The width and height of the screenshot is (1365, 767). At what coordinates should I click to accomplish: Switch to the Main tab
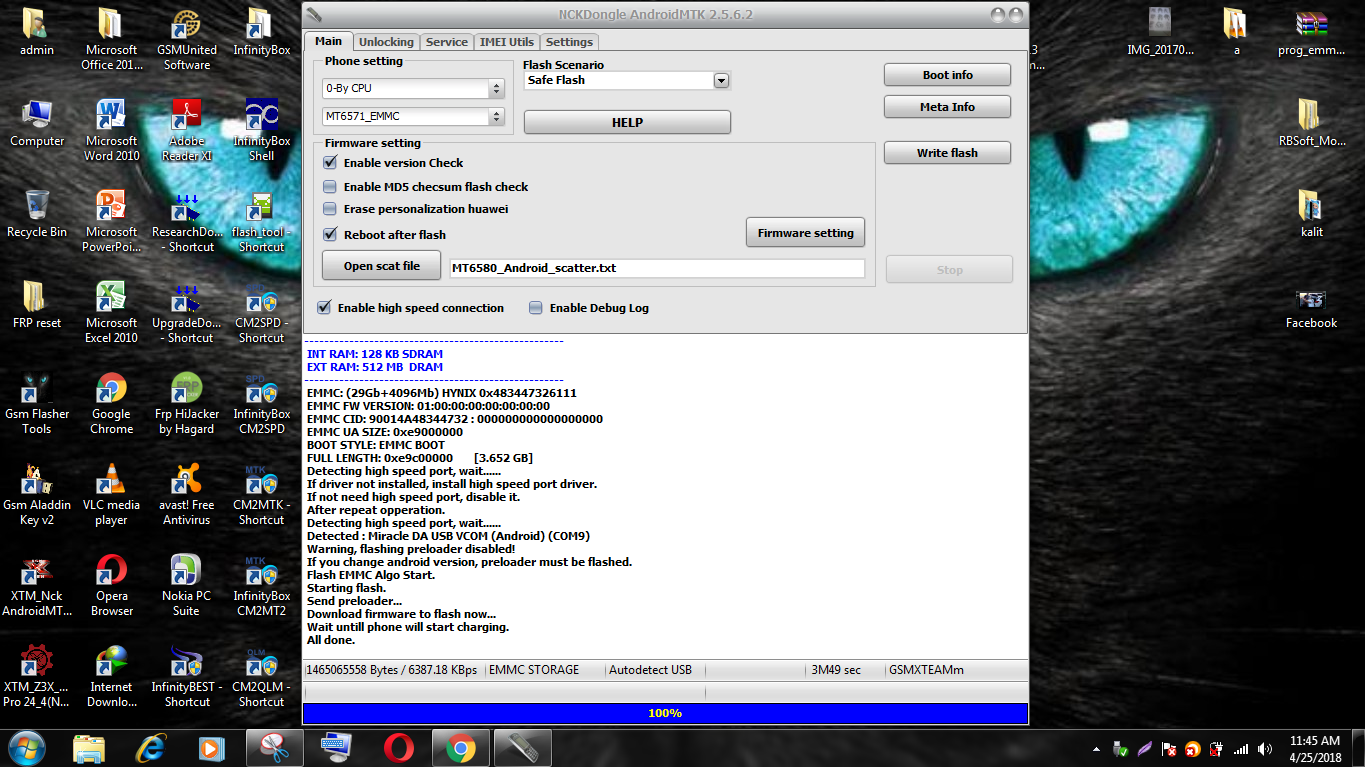pos(329,41)
